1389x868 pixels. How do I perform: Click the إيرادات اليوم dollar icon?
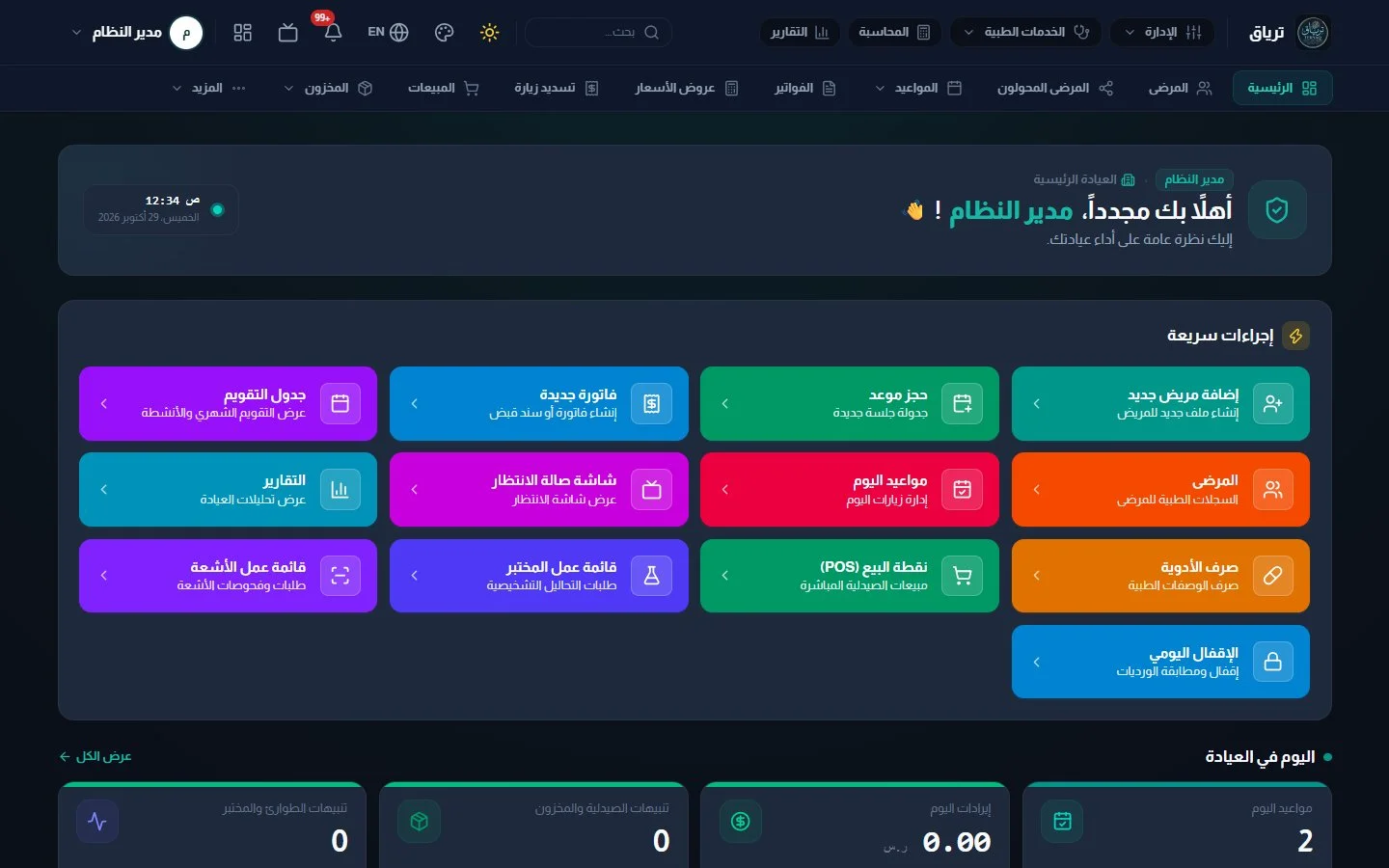741,821
